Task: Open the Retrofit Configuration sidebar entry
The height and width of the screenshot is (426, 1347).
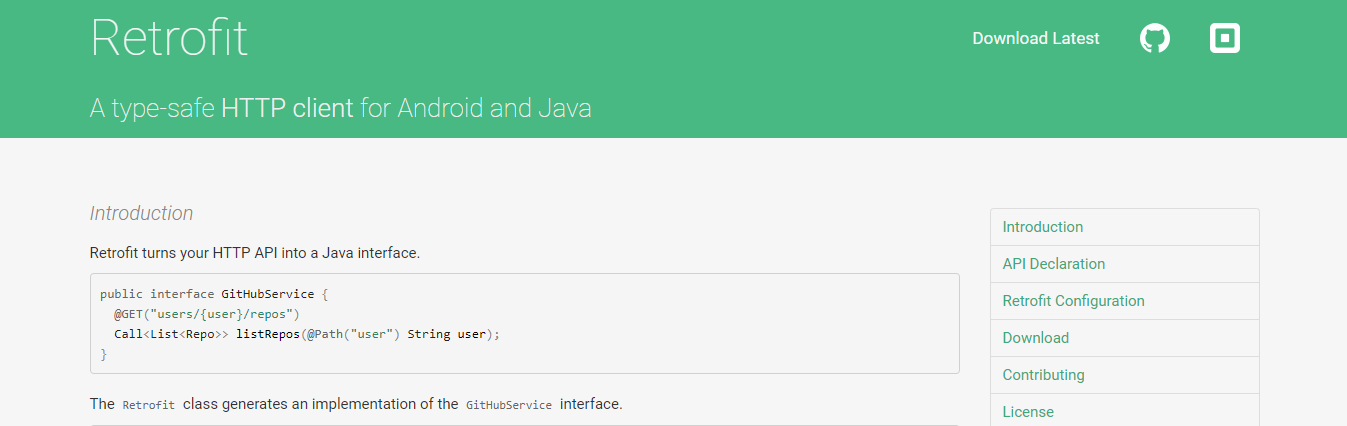Action: coord(1124,301)
